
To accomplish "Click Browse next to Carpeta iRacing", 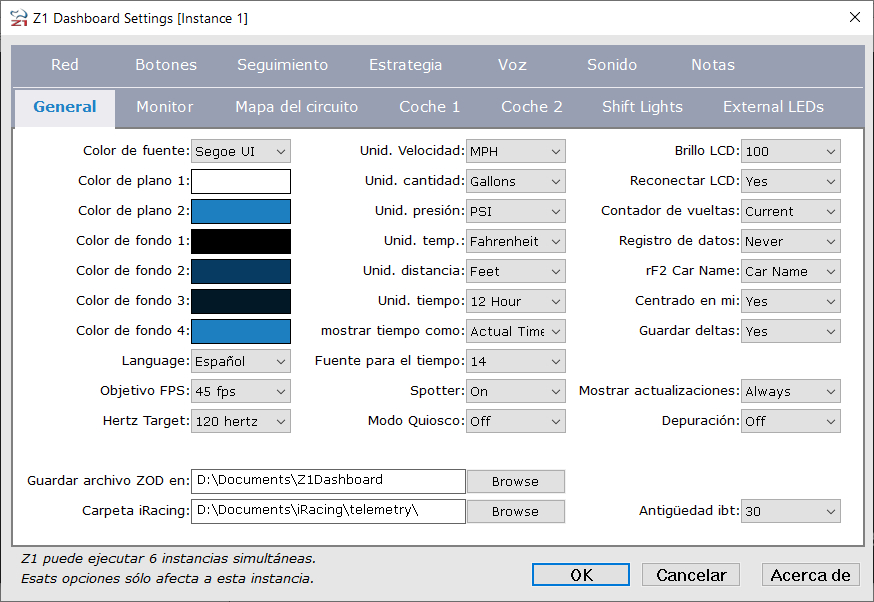I will point(515,511).
